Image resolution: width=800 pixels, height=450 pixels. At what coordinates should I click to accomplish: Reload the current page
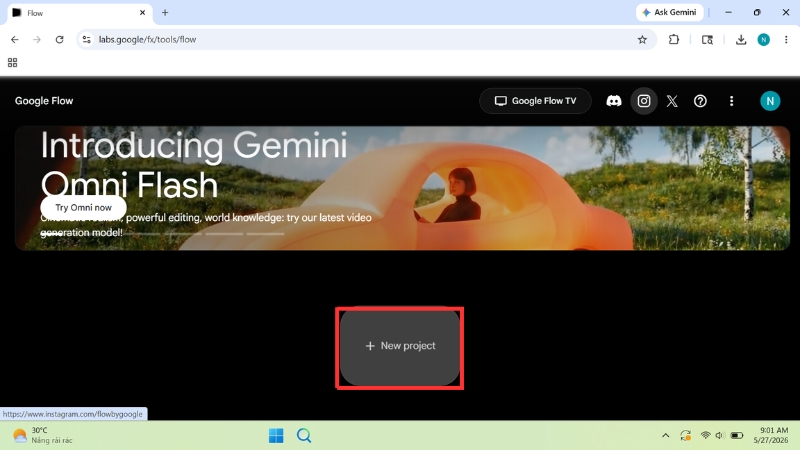pyautogui.click(x=59, y=39)
